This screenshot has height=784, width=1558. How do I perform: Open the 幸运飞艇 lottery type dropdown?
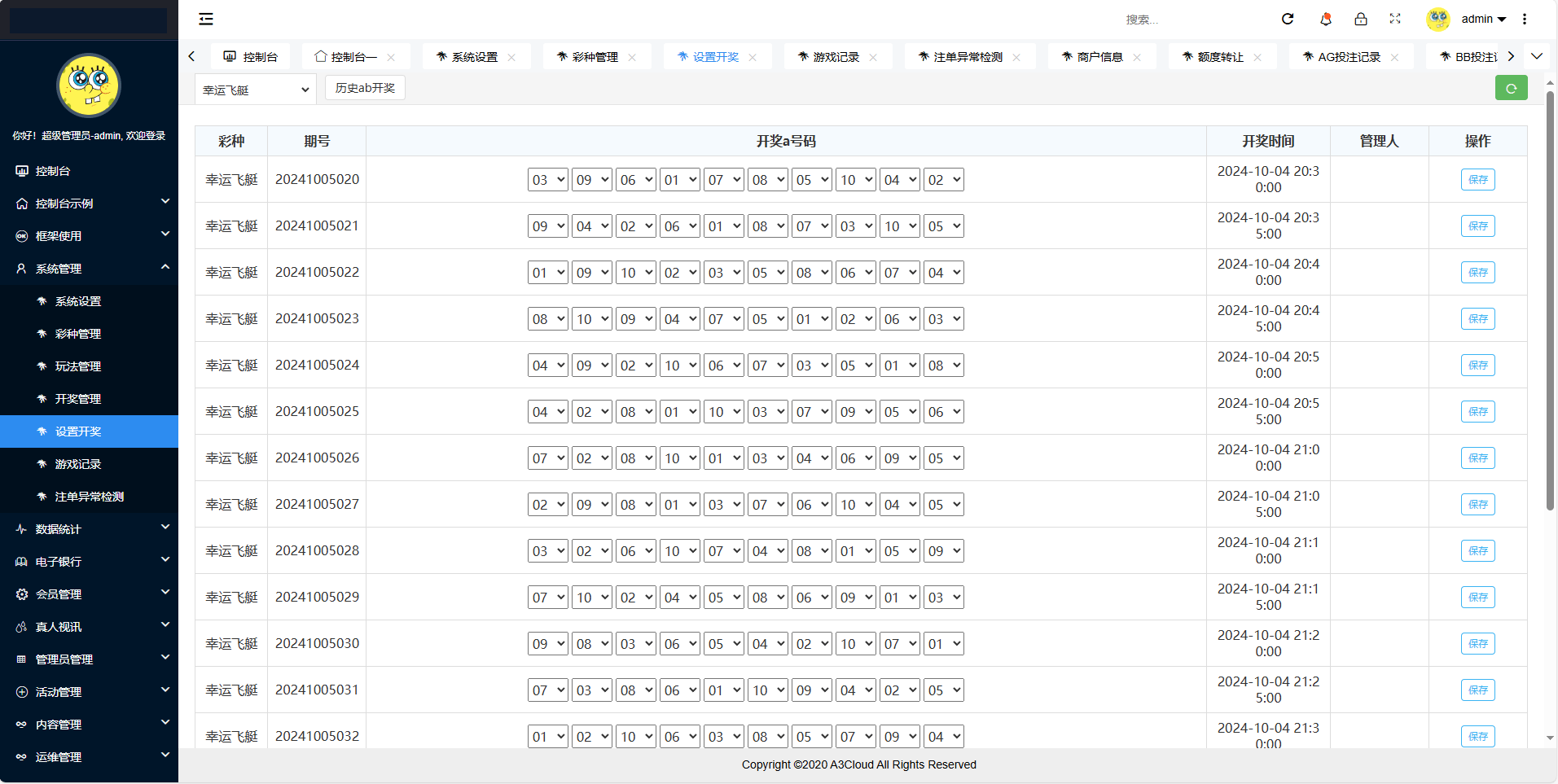point(256,90)
